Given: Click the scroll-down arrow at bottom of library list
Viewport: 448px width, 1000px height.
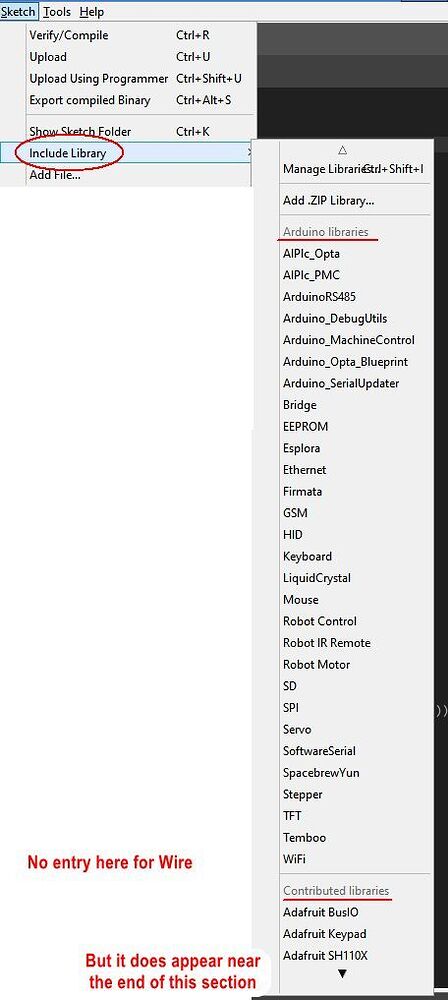Looking at the screenshot, I should (x=343, y=974).
